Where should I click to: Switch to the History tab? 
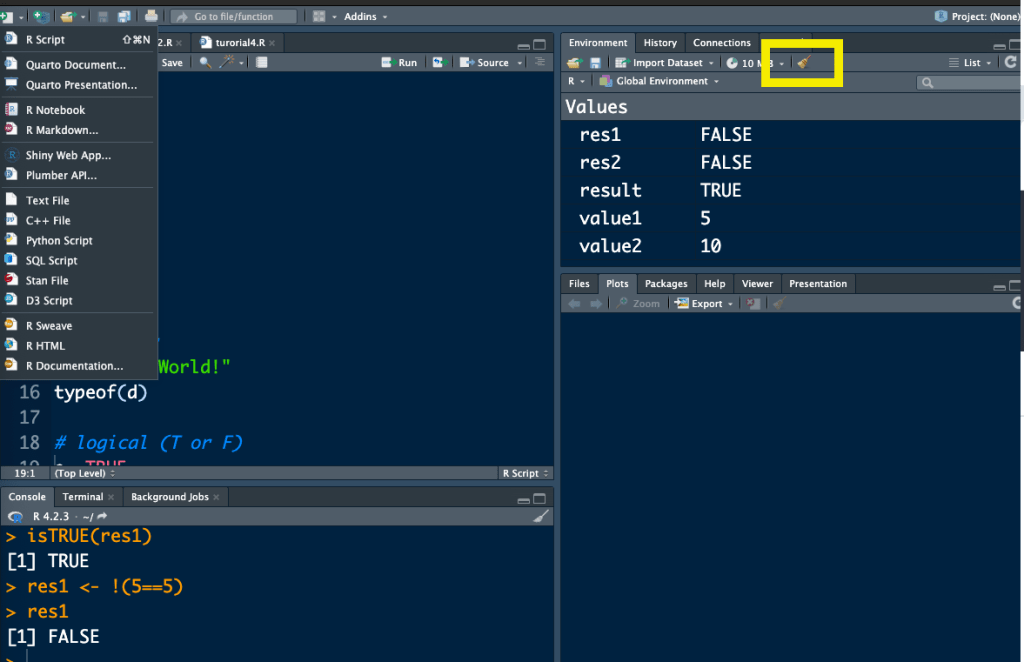click(x=660, y=43)
